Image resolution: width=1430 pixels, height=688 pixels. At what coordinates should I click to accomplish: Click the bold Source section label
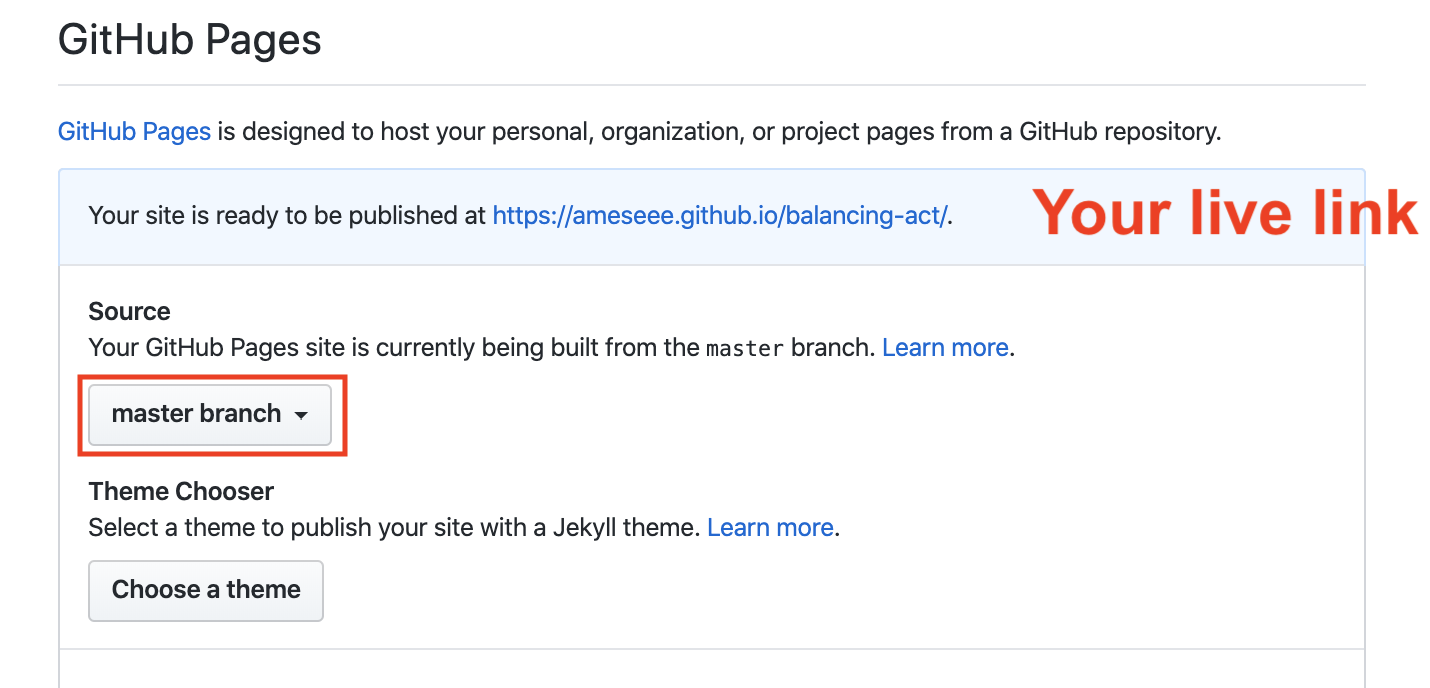(129, 311)
